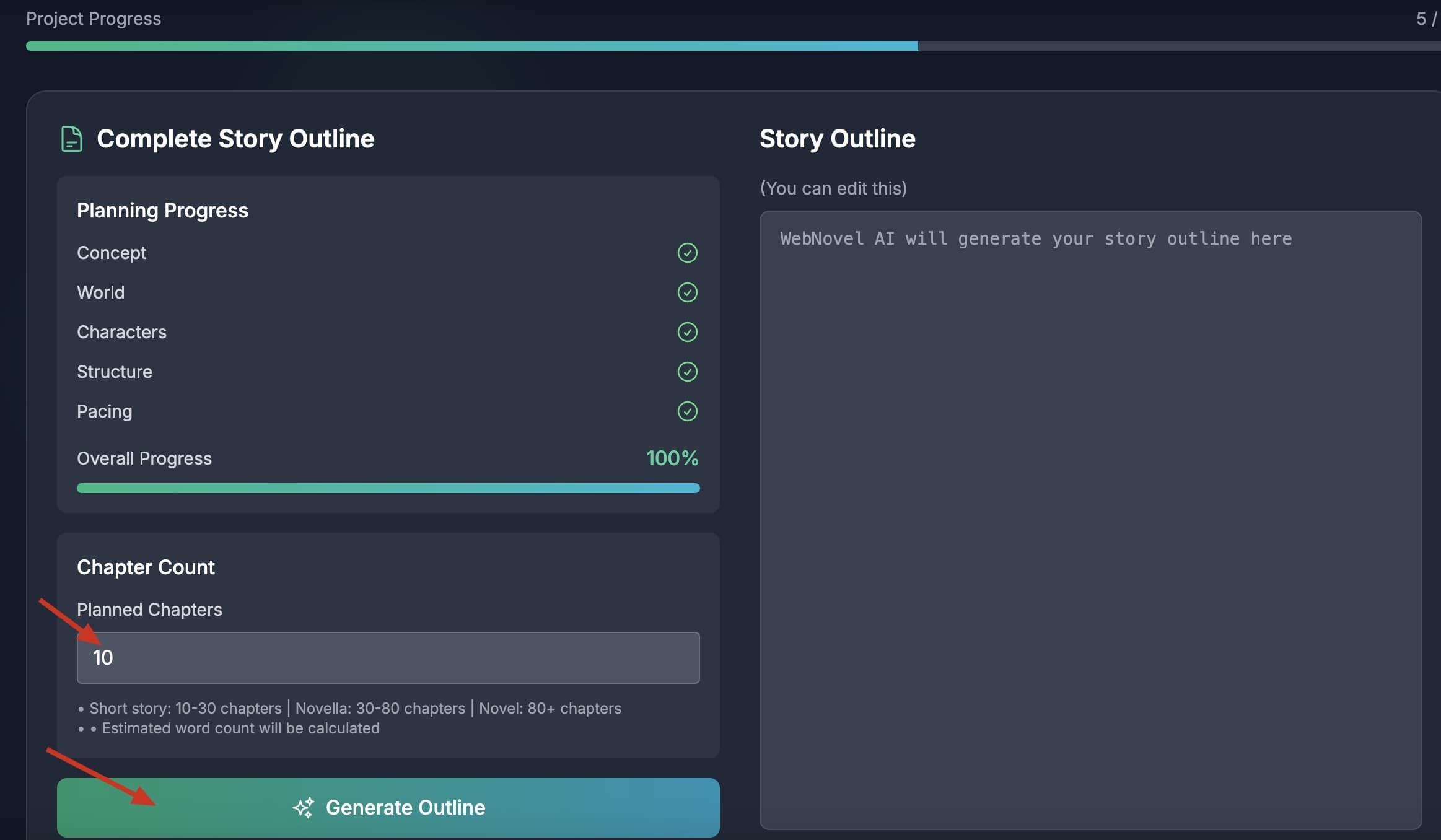Screen dimensions: 1441x840
Task: Click the Project Progress step counter
Action: 1426,19
